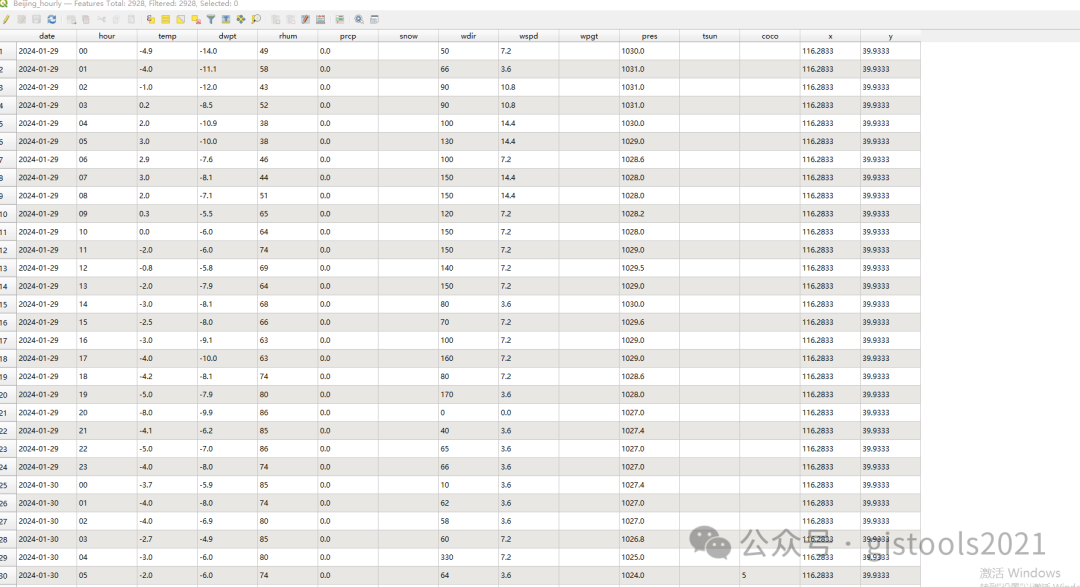The width and height of the screenshot is (1080, 587).
Task: Click the wdir column header
Action: [468, 36]
